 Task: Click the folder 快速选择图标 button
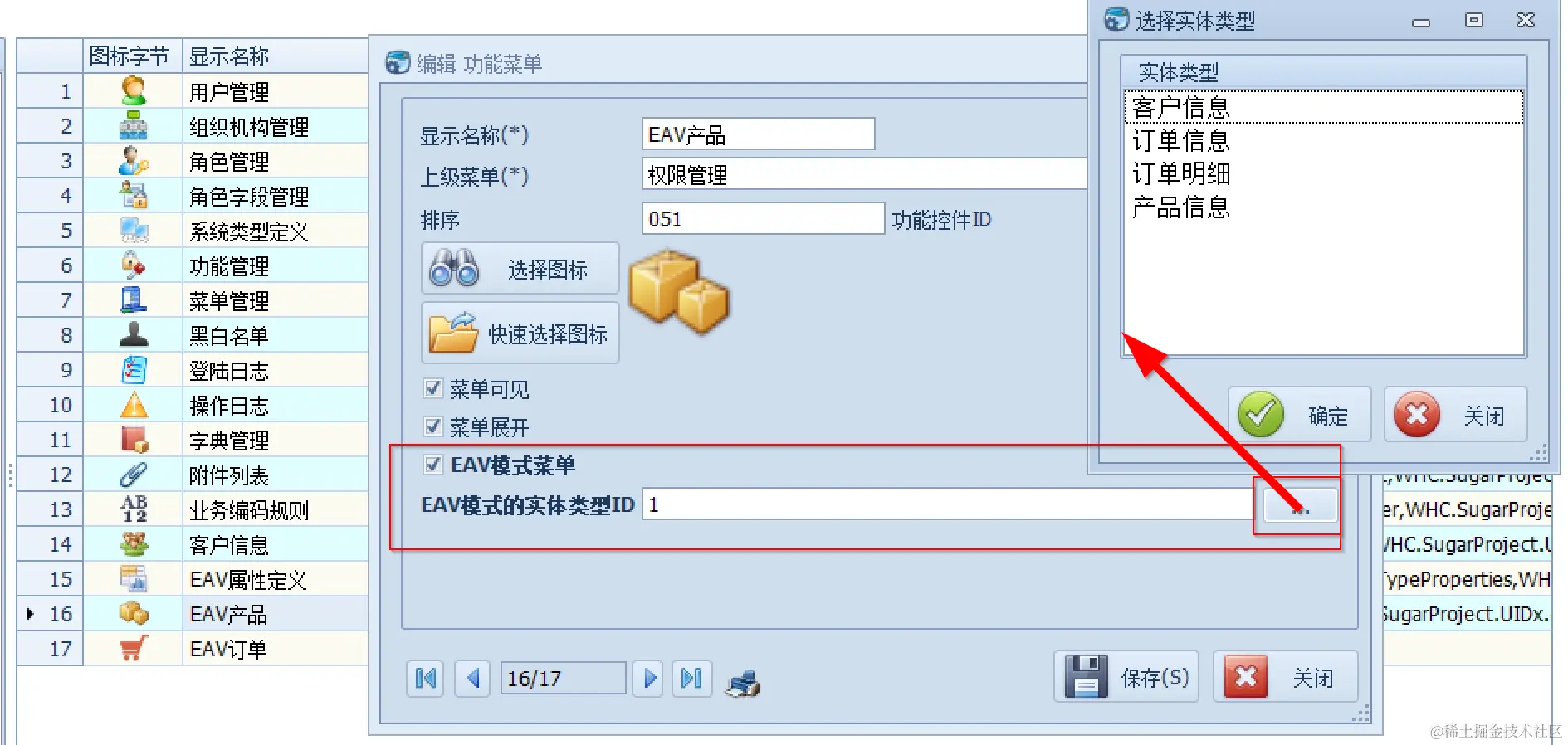tap(520, 333)
